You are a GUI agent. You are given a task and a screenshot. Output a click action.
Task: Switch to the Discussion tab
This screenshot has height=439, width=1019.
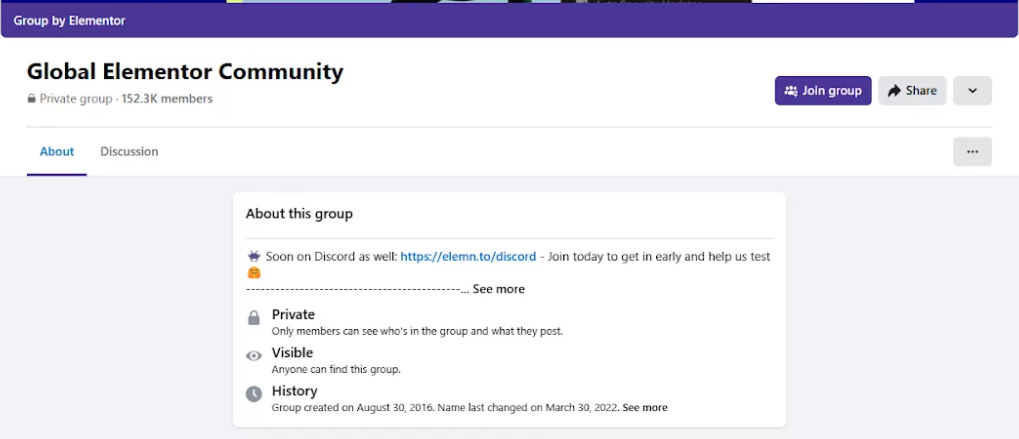[x=129, y=152]
